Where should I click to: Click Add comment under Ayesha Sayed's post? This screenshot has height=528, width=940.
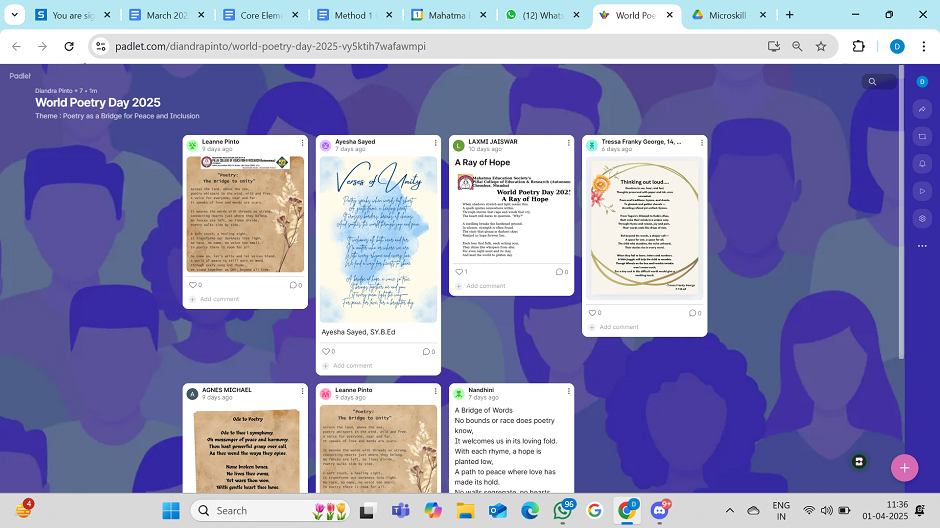[352, 366]
